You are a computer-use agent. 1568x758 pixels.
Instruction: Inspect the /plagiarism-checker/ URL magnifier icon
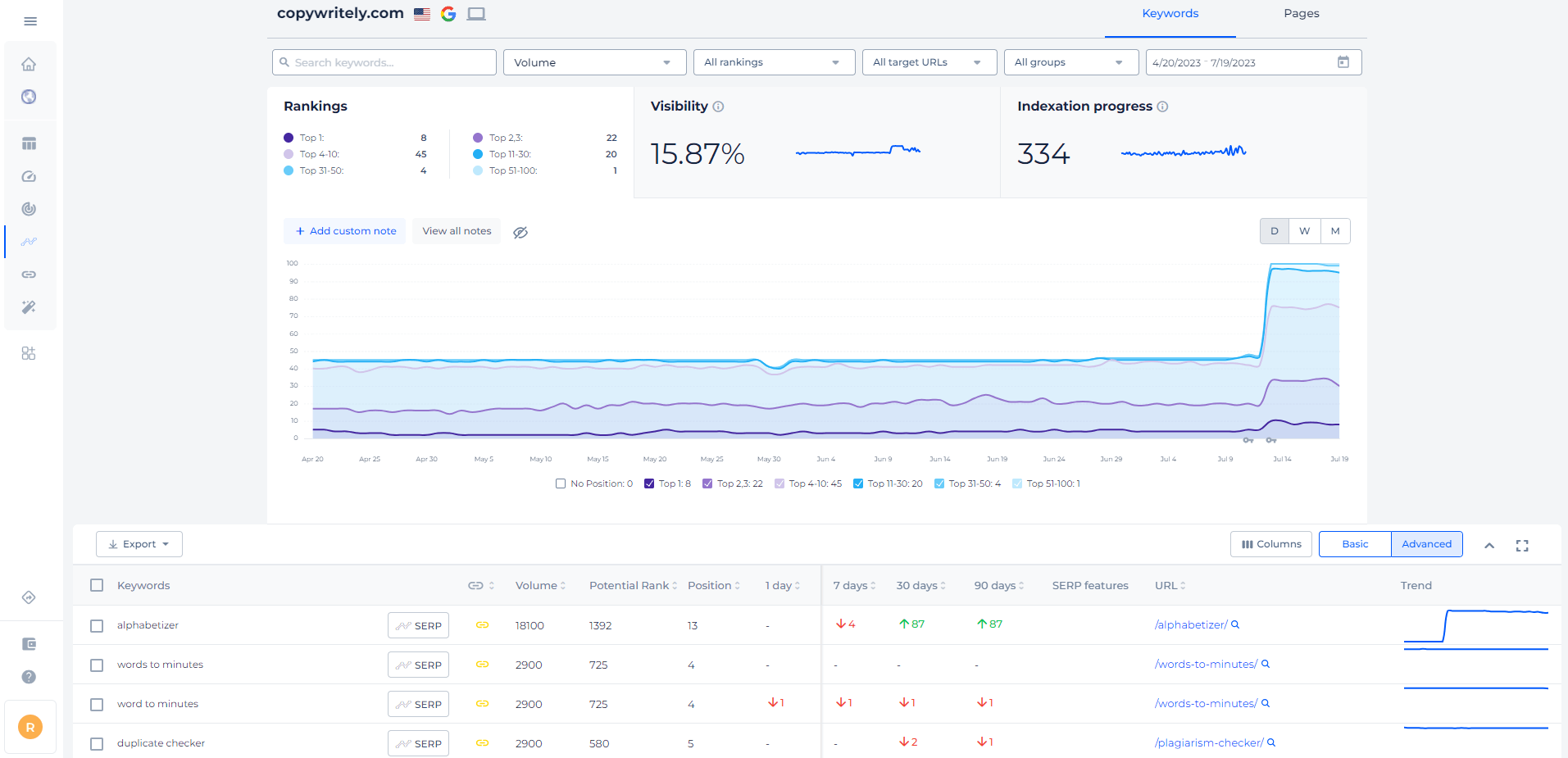coord(1271,742)
